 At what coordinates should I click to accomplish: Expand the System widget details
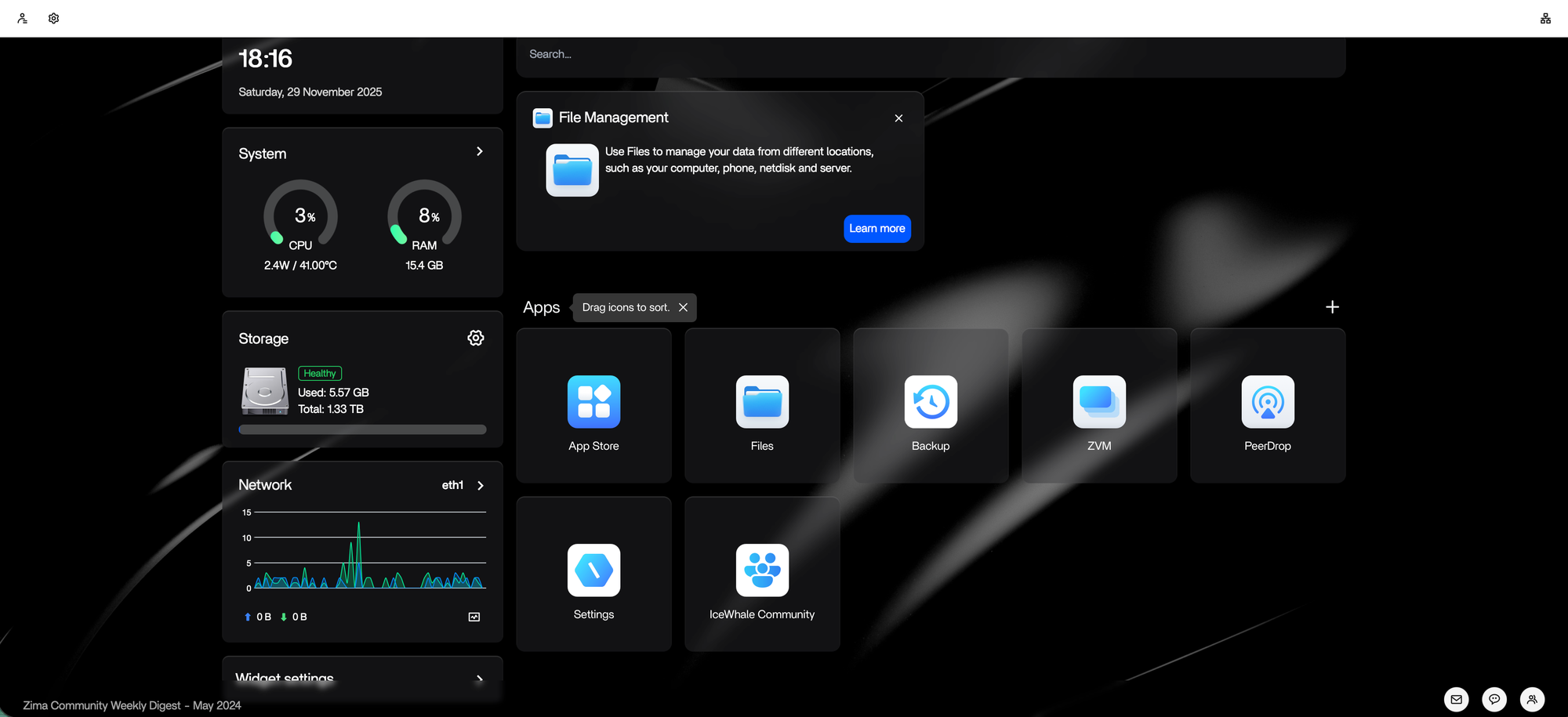[x=480, y=151]
